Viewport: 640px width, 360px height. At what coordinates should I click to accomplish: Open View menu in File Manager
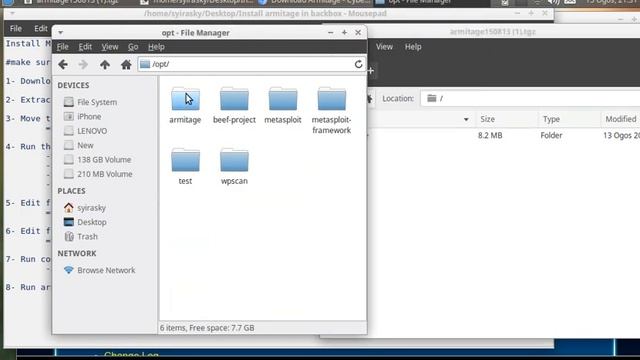(x=110, y=47)
